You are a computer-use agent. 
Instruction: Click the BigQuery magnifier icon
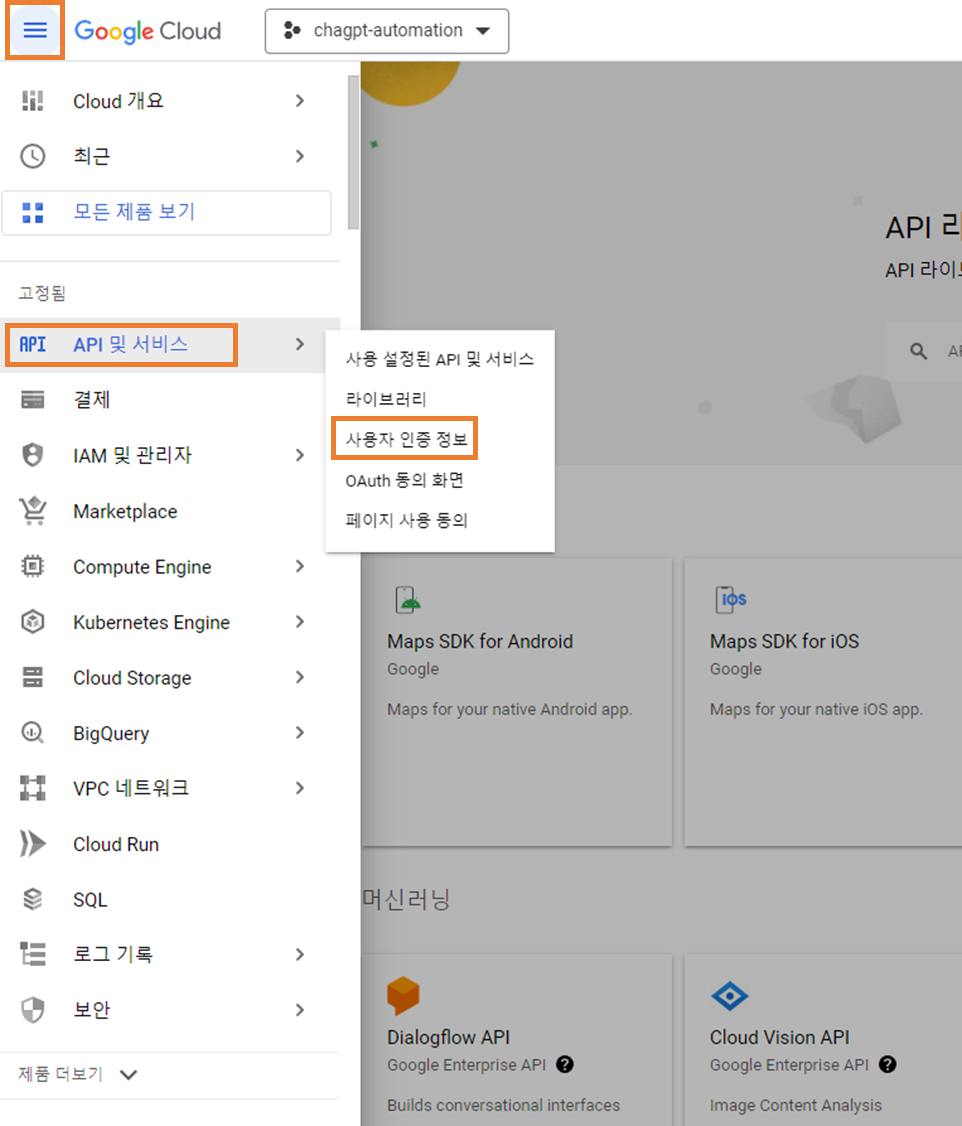click(x=32, y=732)
